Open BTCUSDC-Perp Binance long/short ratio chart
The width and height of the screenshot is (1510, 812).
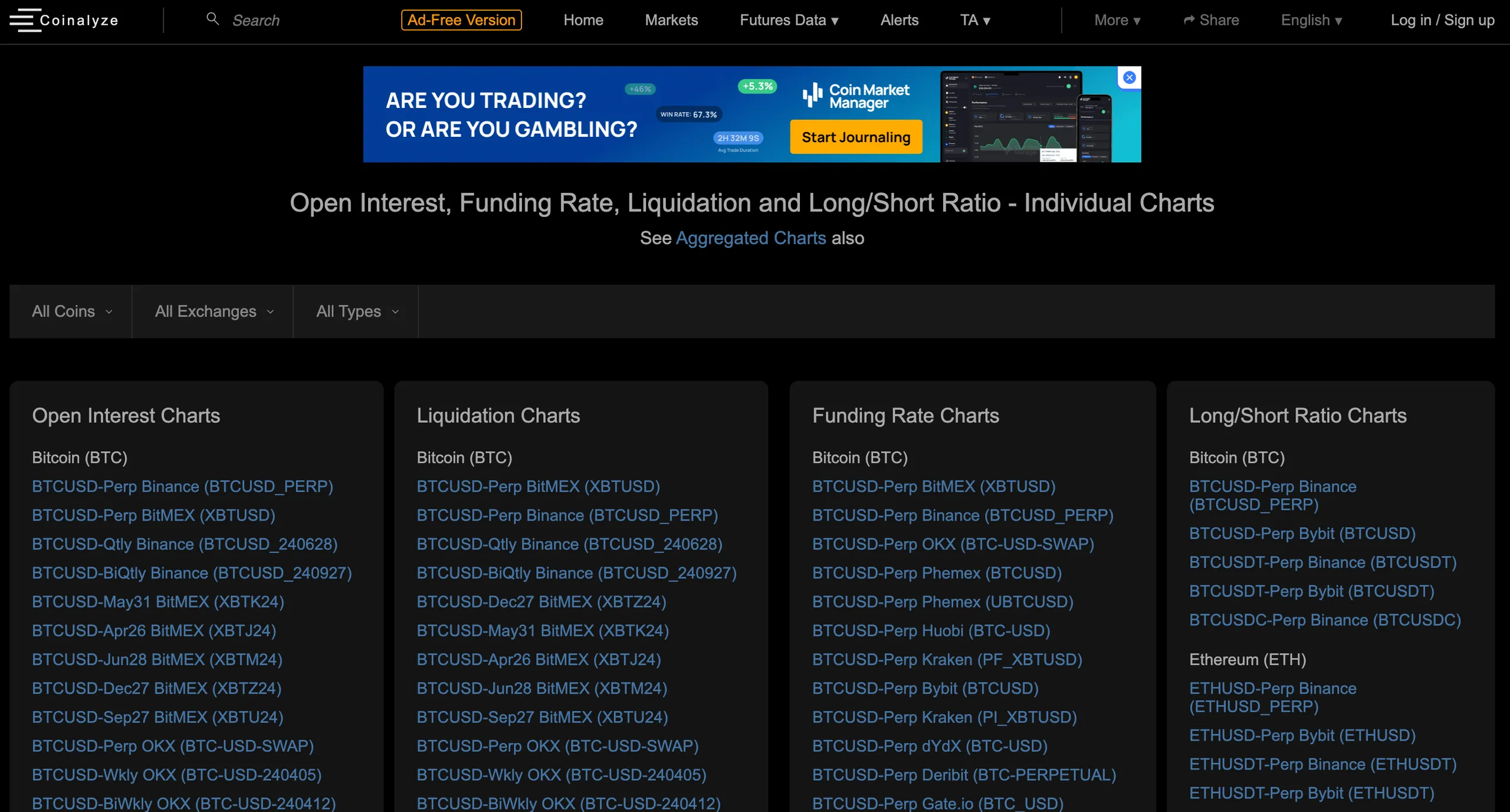pos(1325,620)
